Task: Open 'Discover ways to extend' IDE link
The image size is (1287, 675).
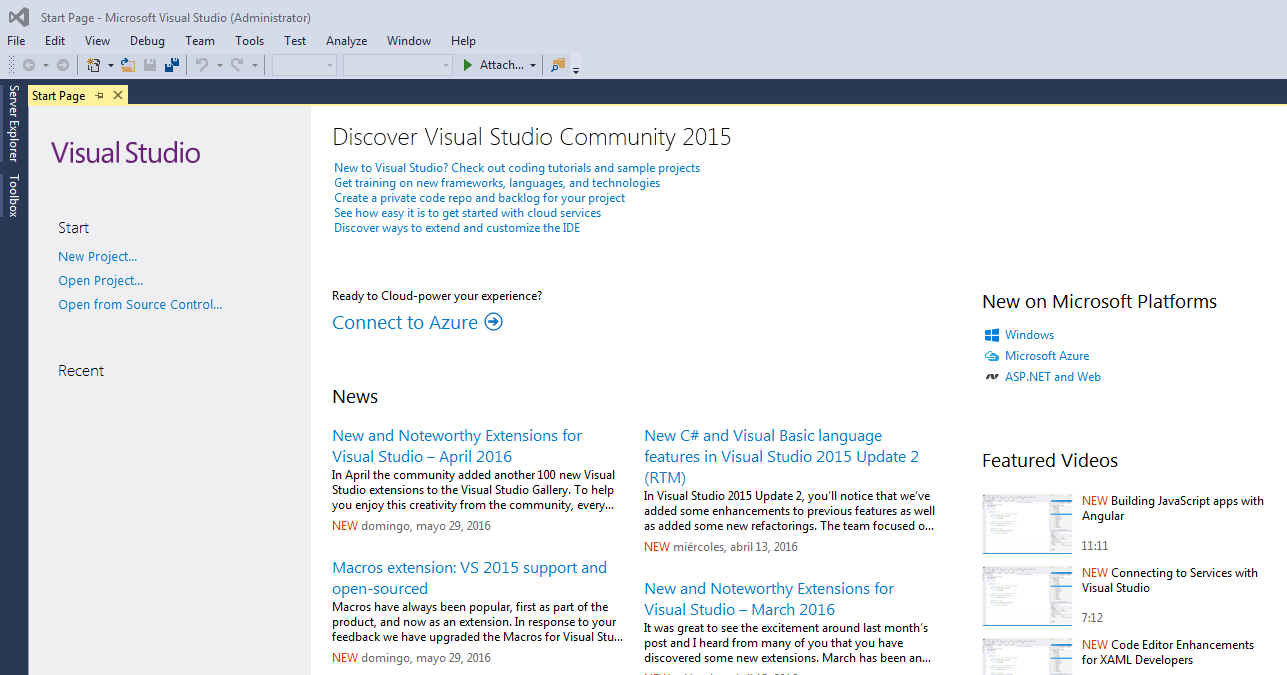Action: [x=457, y=228]
